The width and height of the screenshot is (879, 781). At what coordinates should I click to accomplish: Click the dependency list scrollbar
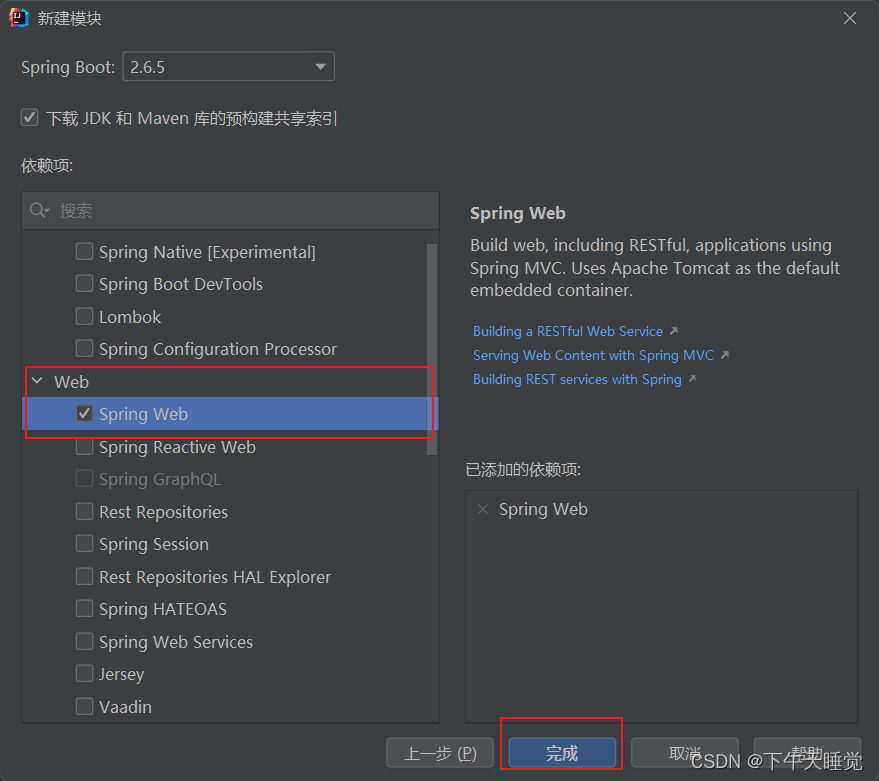[x=432, y=349]
